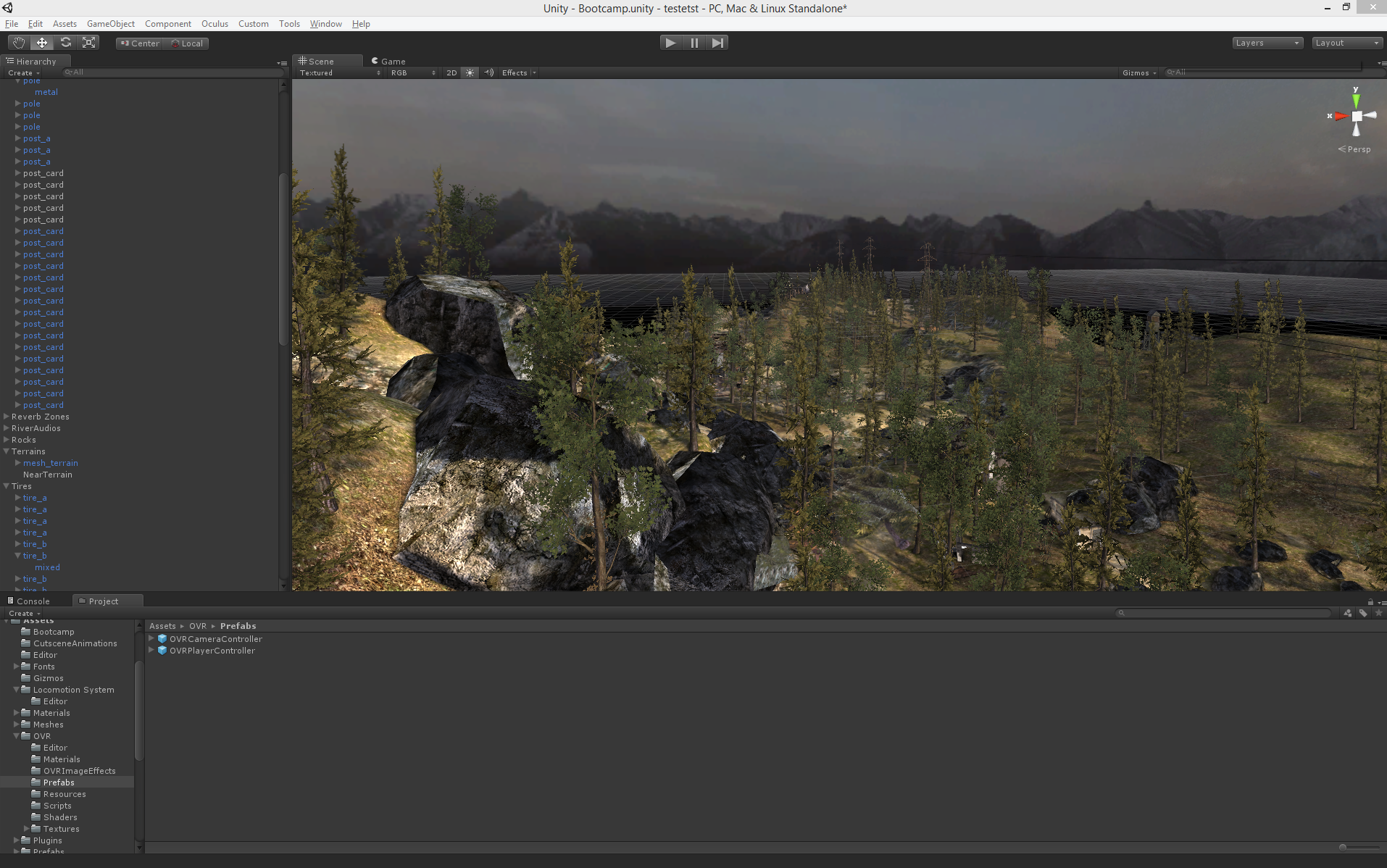Image resolution: width=1387 pixels, height=868 pixels.
Task: Select the Rotate tool
Action: [66, 43]
